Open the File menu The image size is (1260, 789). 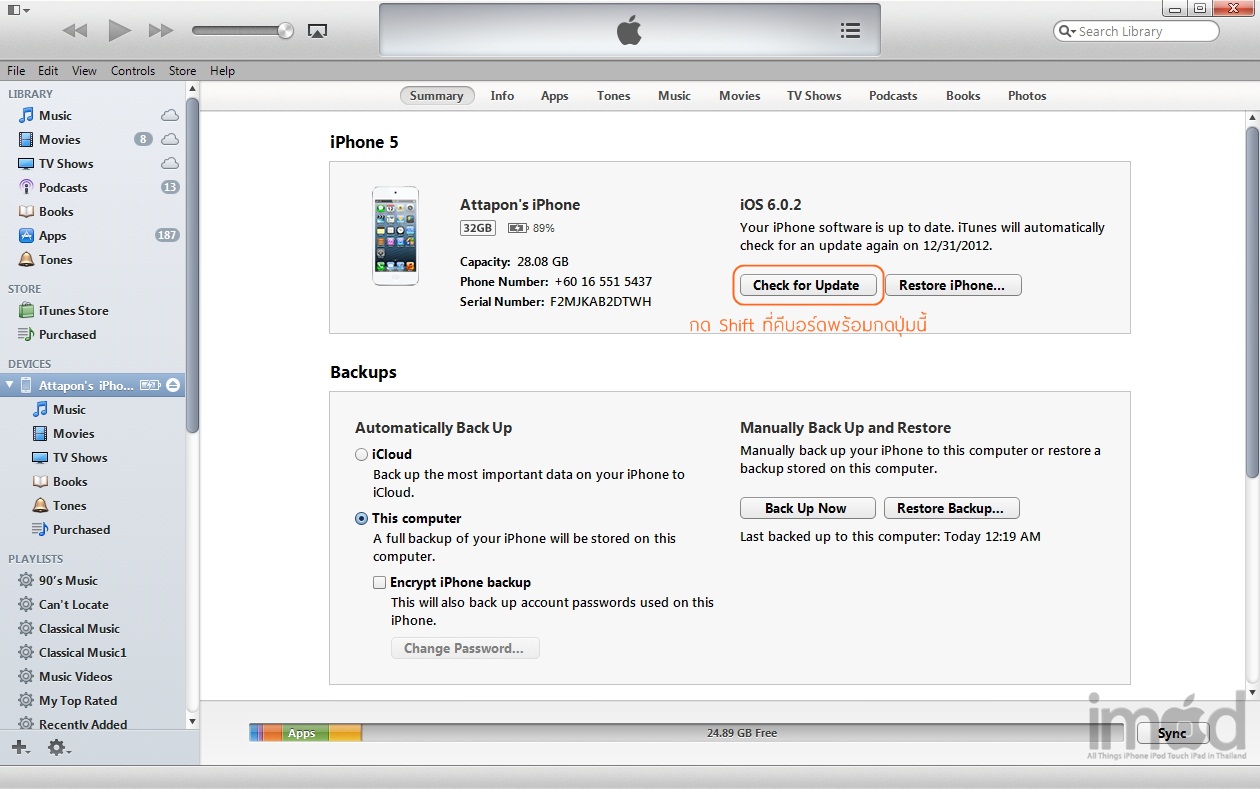click(16, 71)
